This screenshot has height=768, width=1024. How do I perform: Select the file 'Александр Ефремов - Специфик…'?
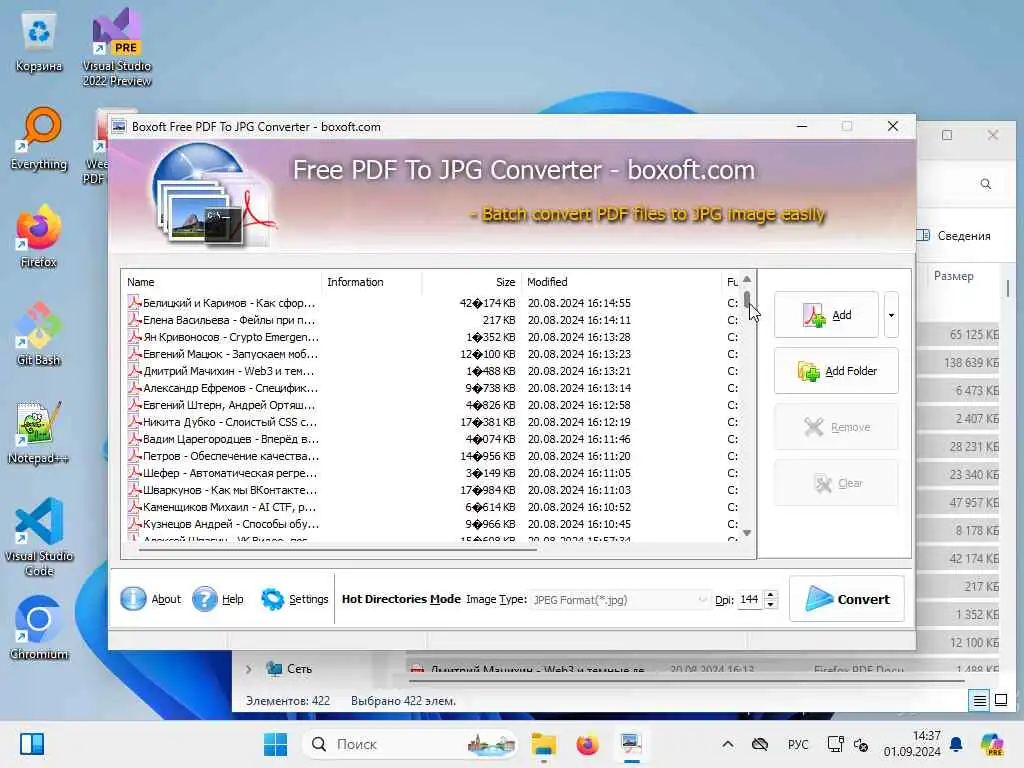pyautogui.click(x=230, y=388)
